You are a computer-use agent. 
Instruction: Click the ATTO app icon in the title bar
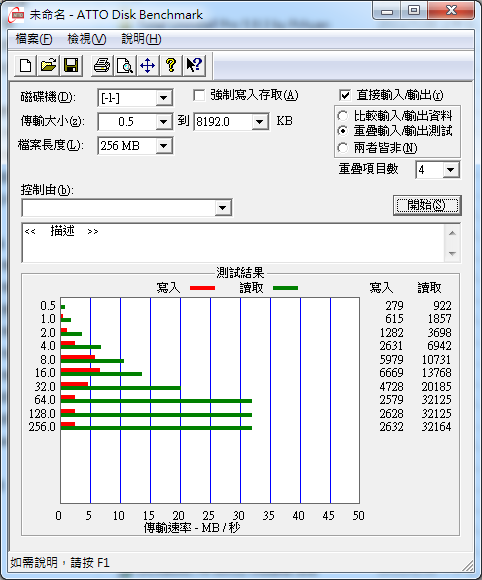click(x=17, y=15)
